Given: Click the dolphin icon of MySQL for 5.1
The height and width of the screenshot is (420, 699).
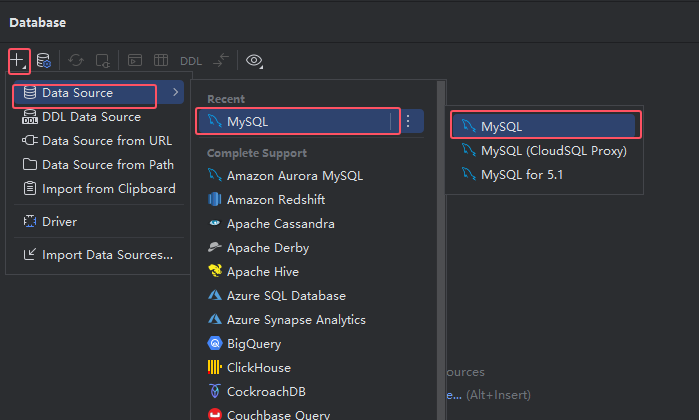Looking at the screenshot, I should point(469,174).
